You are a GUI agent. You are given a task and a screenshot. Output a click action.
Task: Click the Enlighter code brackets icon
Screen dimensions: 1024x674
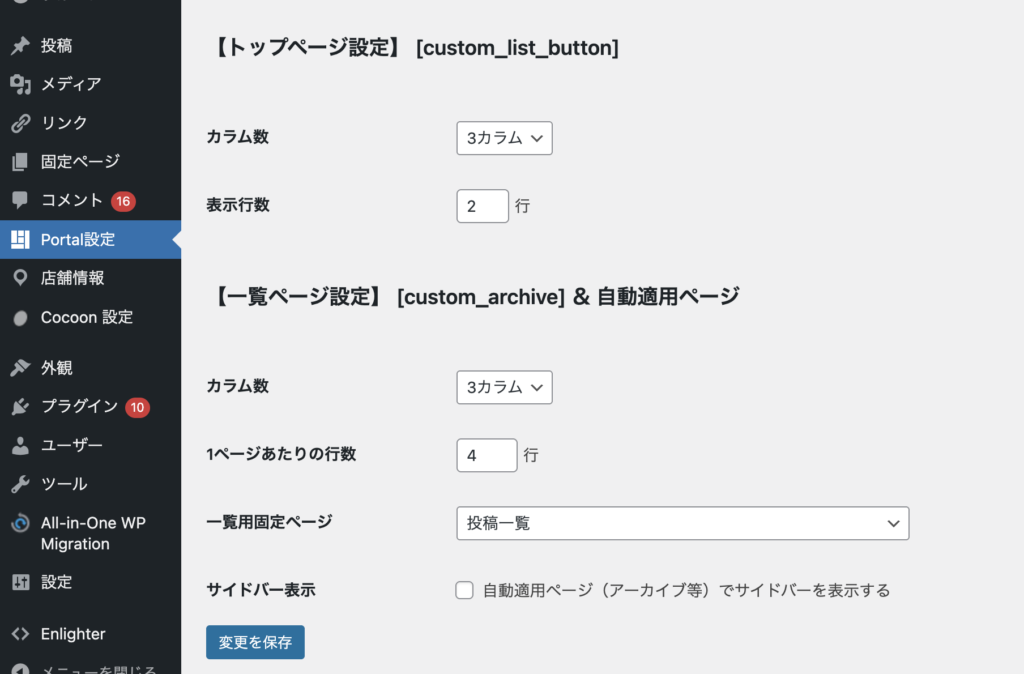[x=20, y=634]
